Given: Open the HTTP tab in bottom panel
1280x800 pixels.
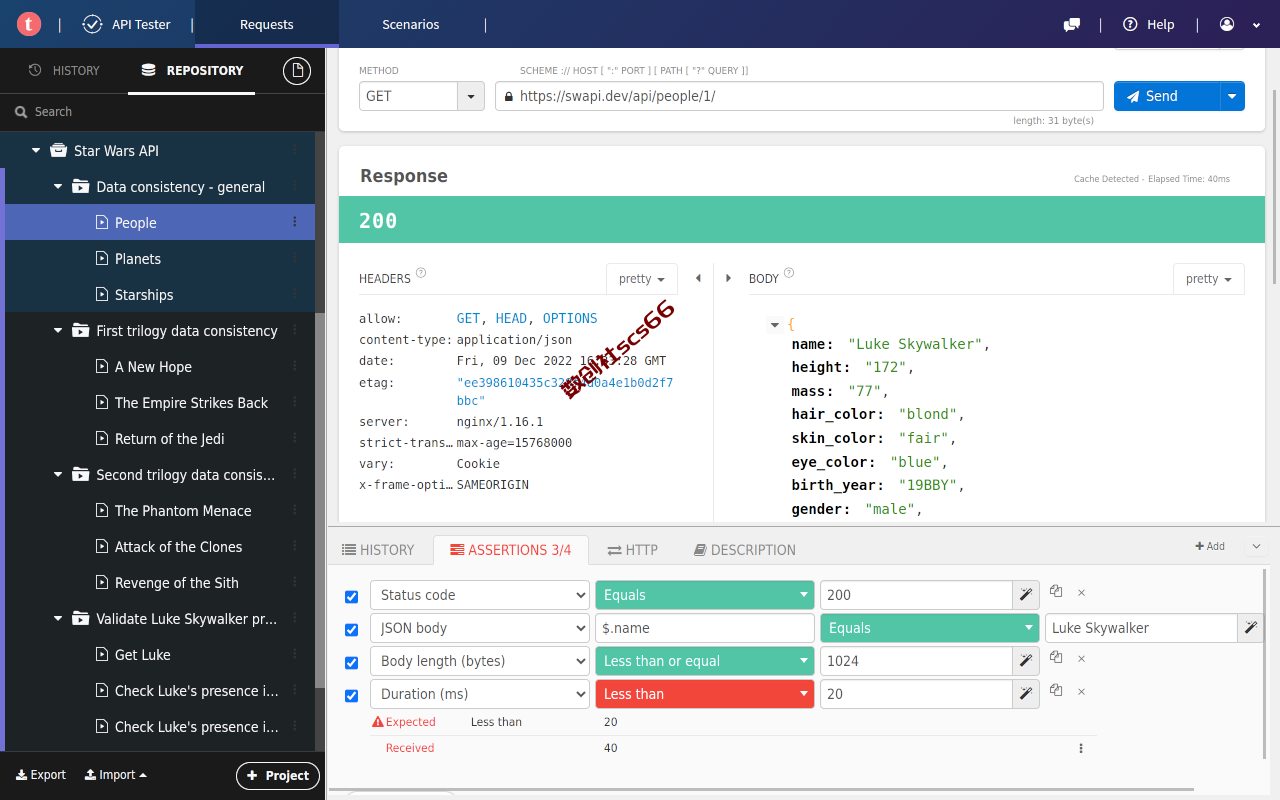Looking at the screenshot, I should [632, 550].
